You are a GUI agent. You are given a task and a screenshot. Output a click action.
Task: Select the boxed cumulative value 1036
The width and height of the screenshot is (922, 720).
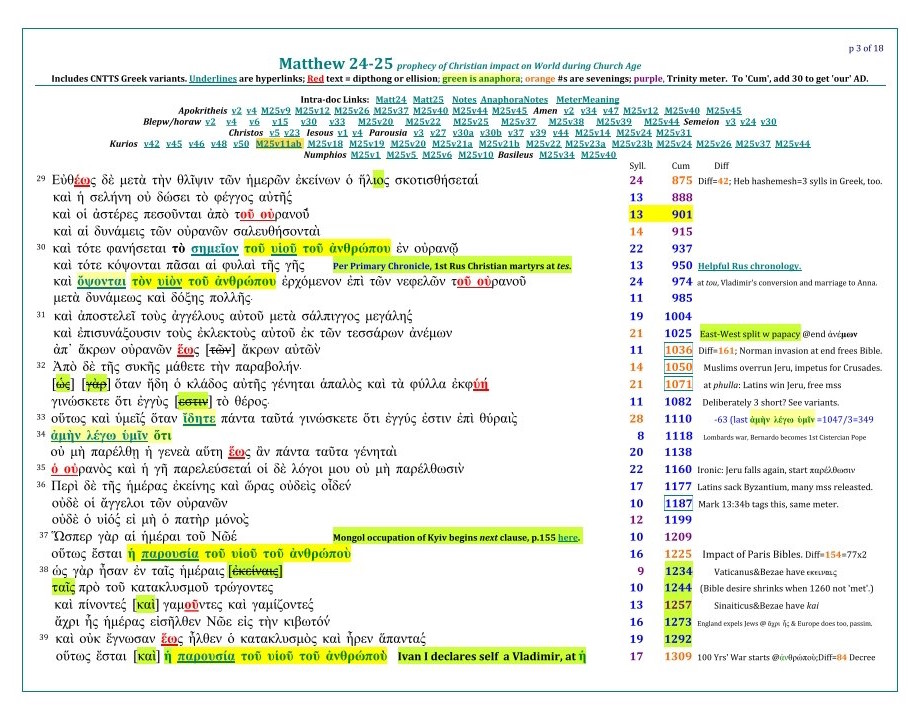678,351
